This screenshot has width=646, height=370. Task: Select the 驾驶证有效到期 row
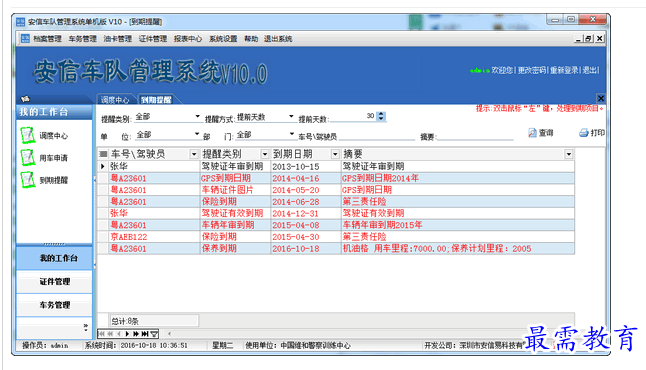click(336, 213)
